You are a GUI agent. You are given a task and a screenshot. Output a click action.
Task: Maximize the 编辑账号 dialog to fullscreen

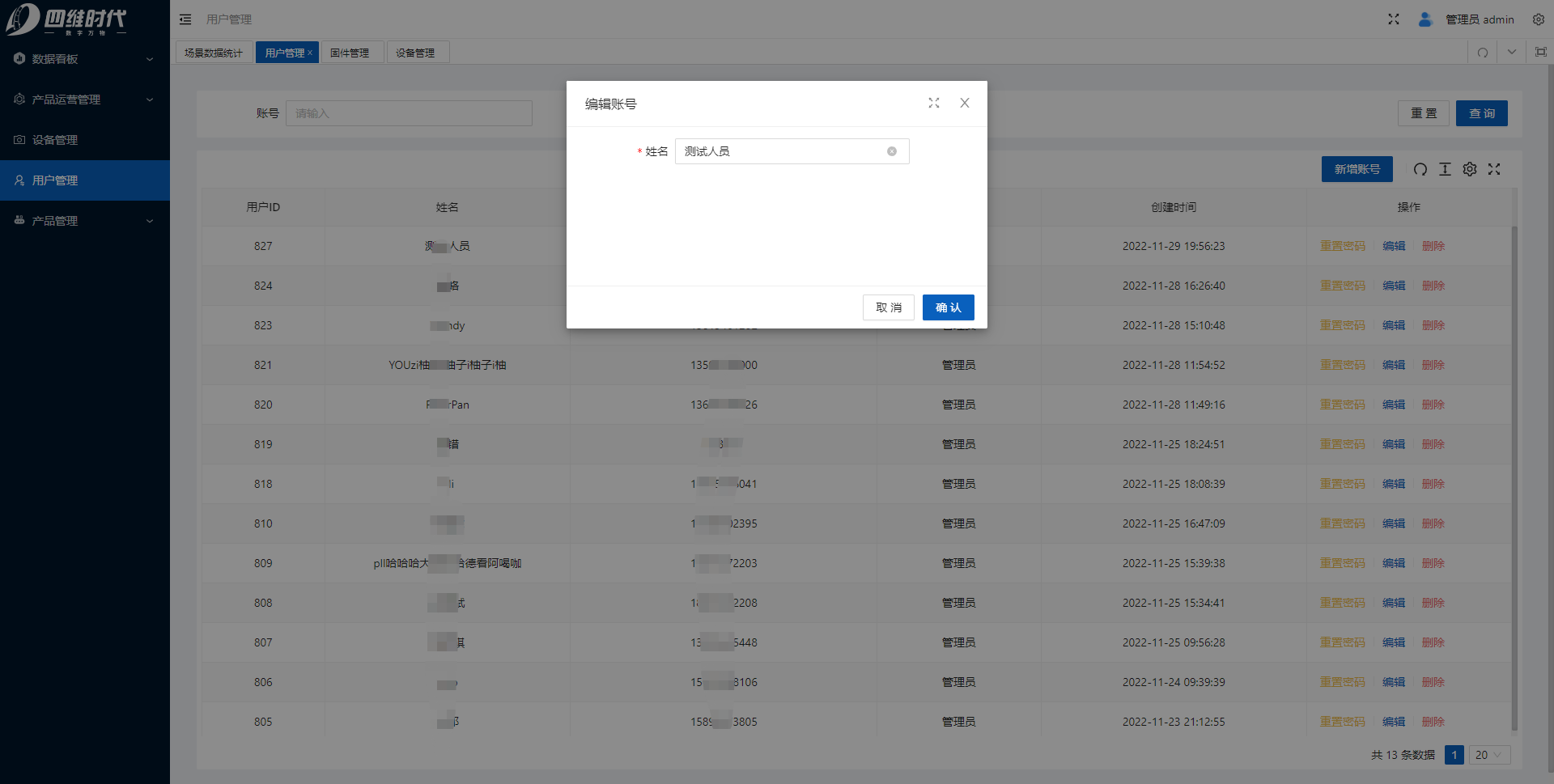coord(934,103)
